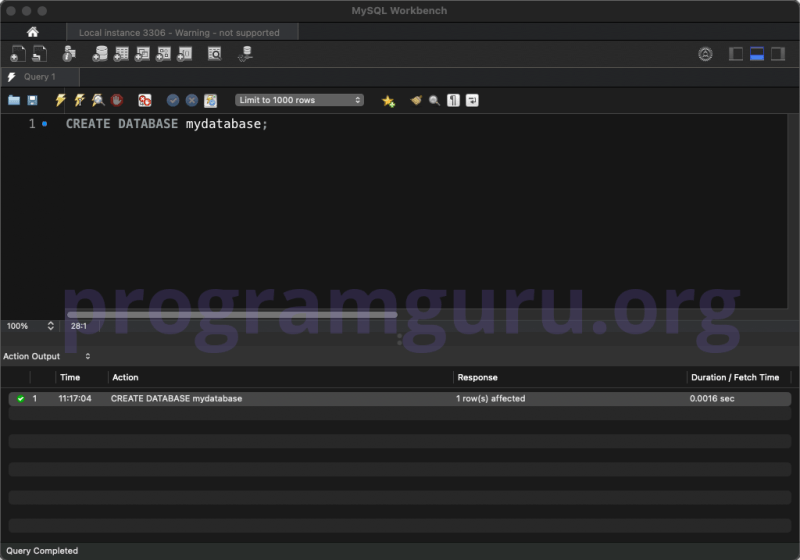
Task: Toggle continue on error icon
Action: tap(145, 100)
